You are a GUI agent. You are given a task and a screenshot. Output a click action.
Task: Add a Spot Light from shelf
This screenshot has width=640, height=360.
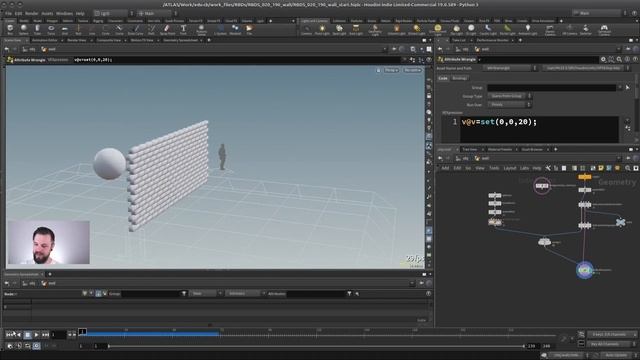(339, 30)
